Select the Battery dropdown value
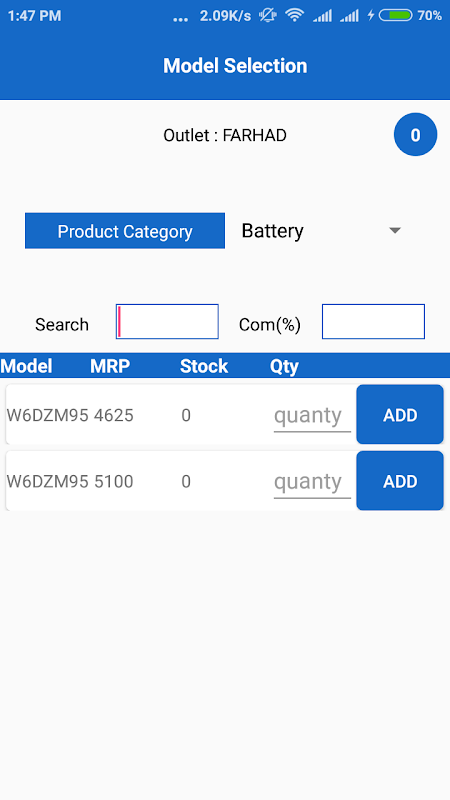This screenshot has width=450, height=800. click(x=272, y=231)
